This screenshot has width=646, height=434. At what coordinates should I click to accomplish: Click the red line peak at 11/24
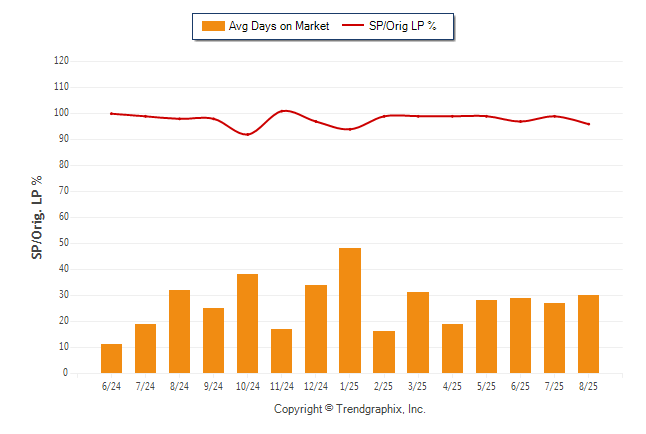coord(284,110)
